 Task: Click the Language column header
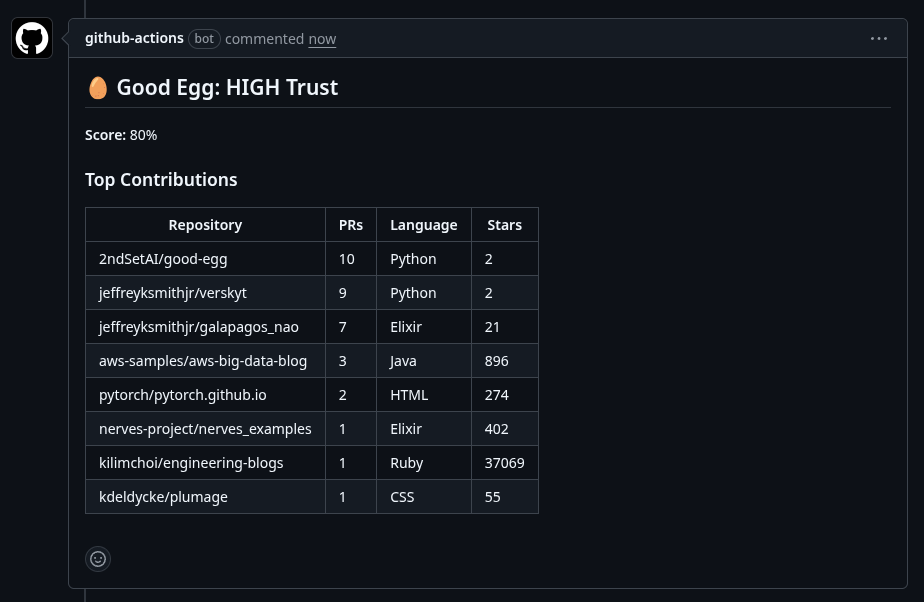[423, 225]
